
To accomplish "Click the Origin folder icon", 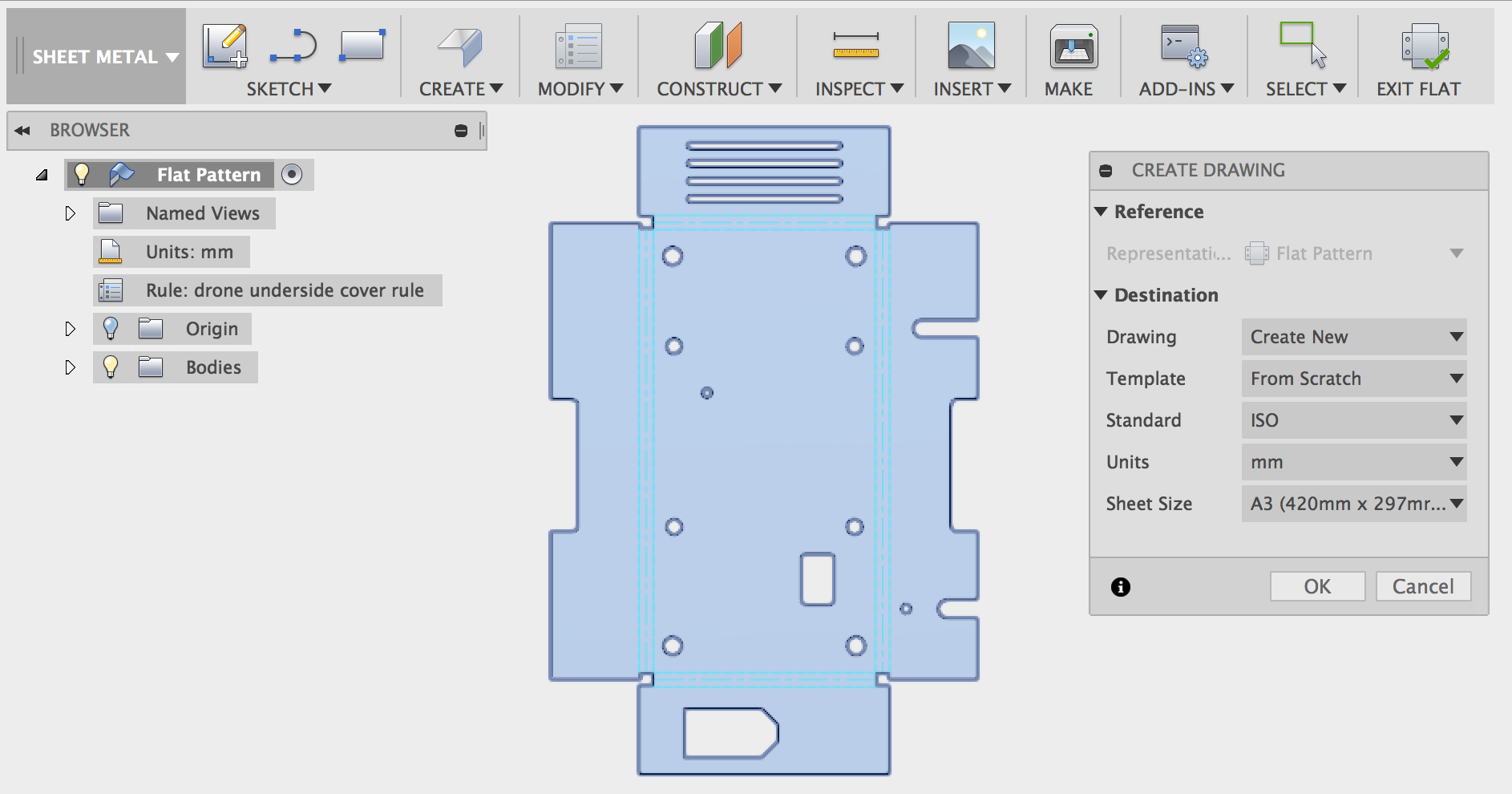I will coord(151,329).
